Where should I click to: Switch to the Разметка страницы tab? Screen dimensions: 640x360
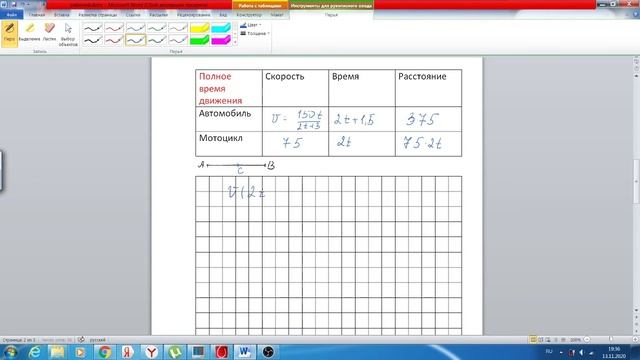click(98, 15)
